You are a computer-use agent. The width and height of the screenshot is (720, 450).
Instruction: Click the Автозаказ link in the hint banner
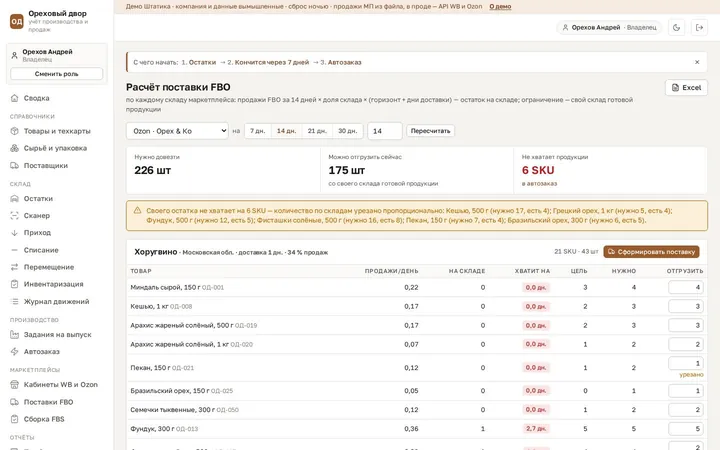coord(344,62)
